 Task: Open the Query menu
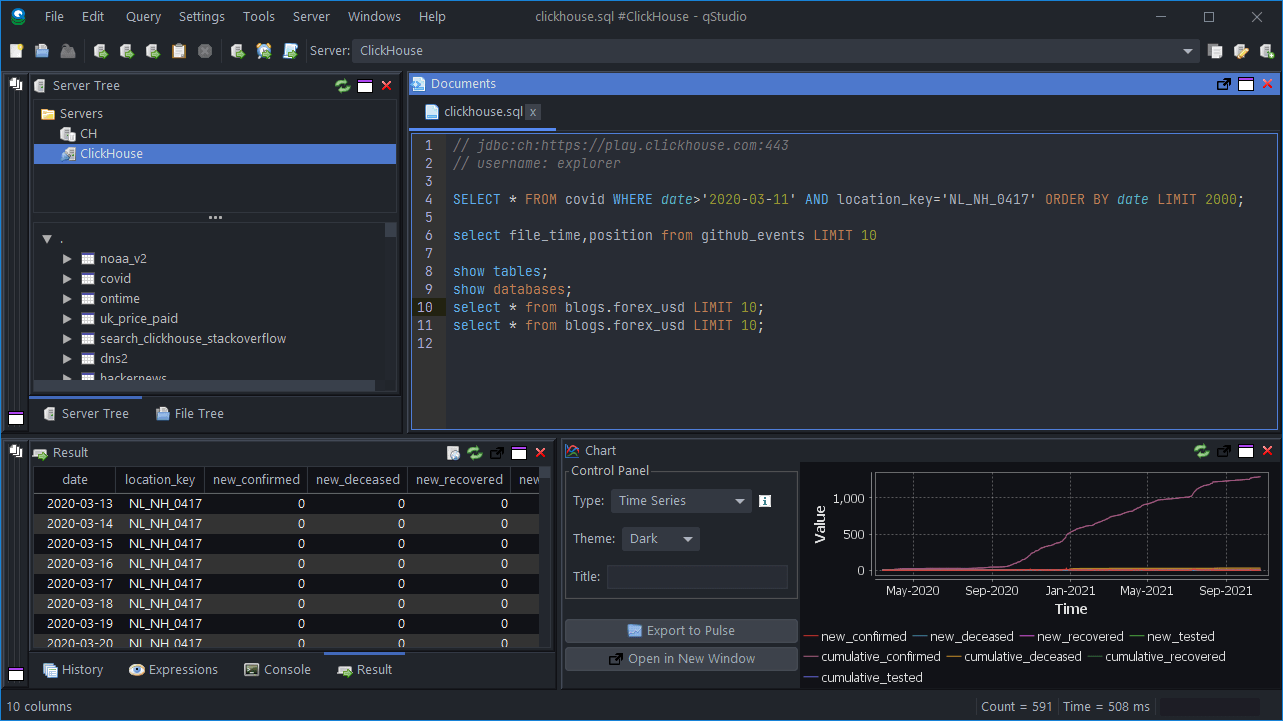click(x=142, y=16)
